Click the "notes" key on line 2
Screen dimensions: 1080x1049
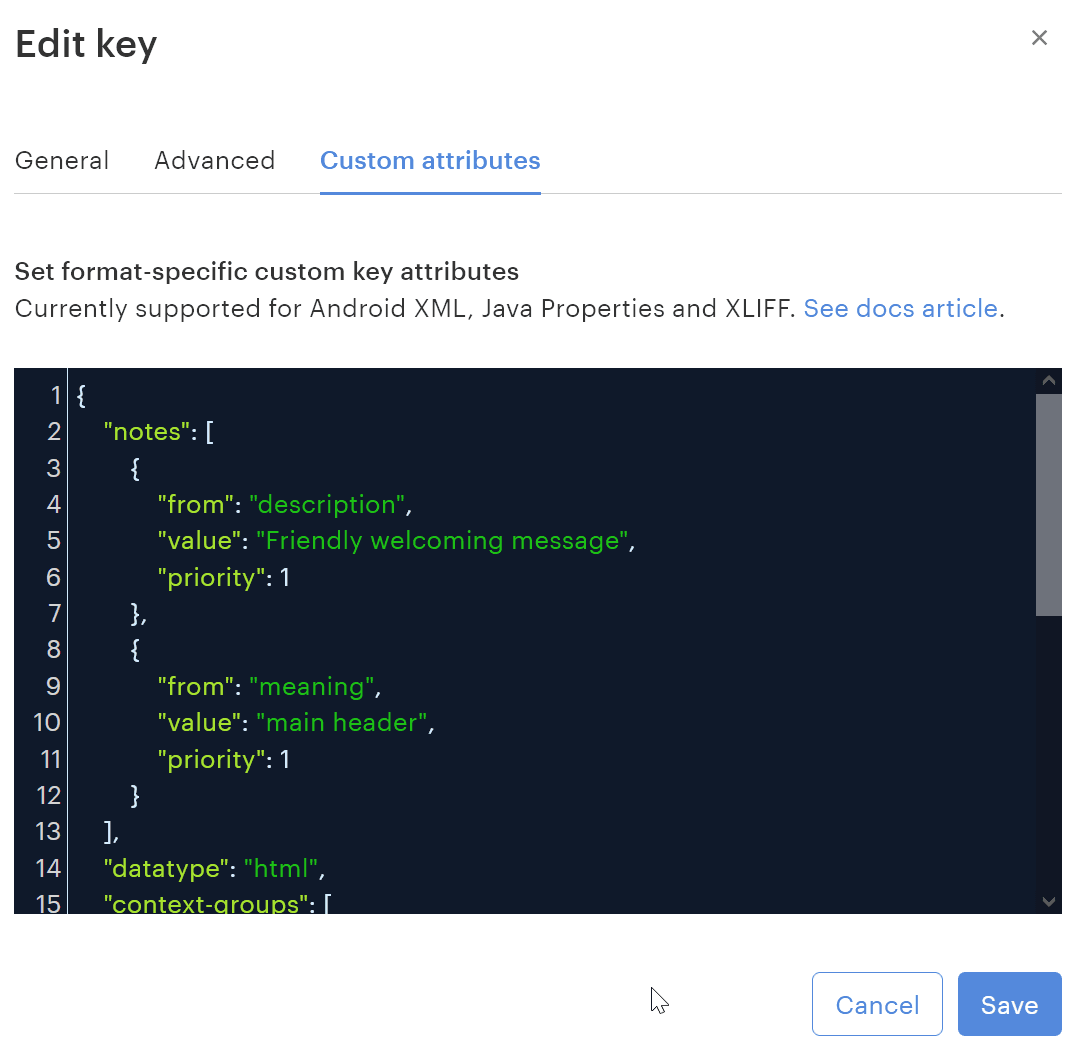pos(147,432)
